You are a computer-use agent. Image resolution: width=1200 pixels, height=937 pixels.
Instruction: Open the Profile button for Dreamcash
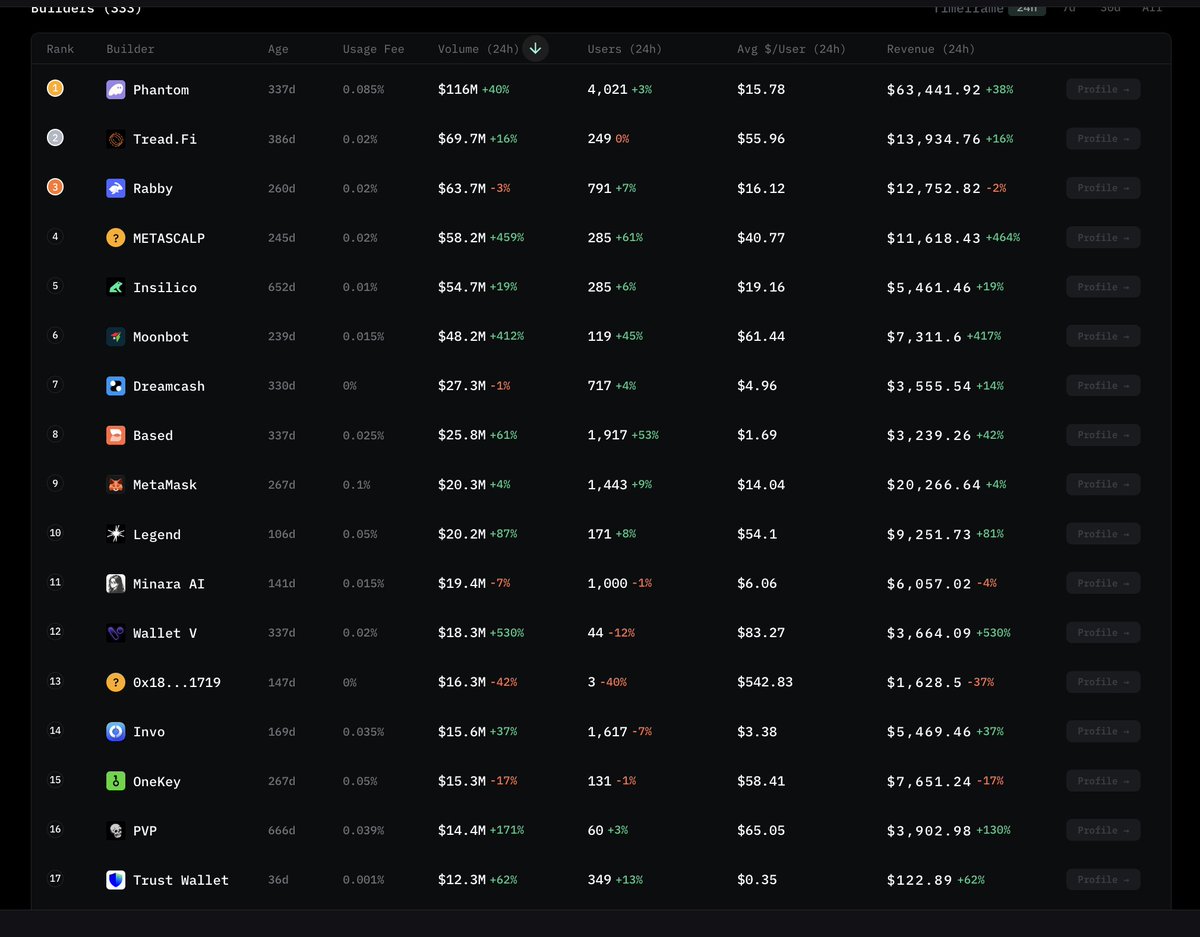pyautogui.click(x=1103, y=385)
